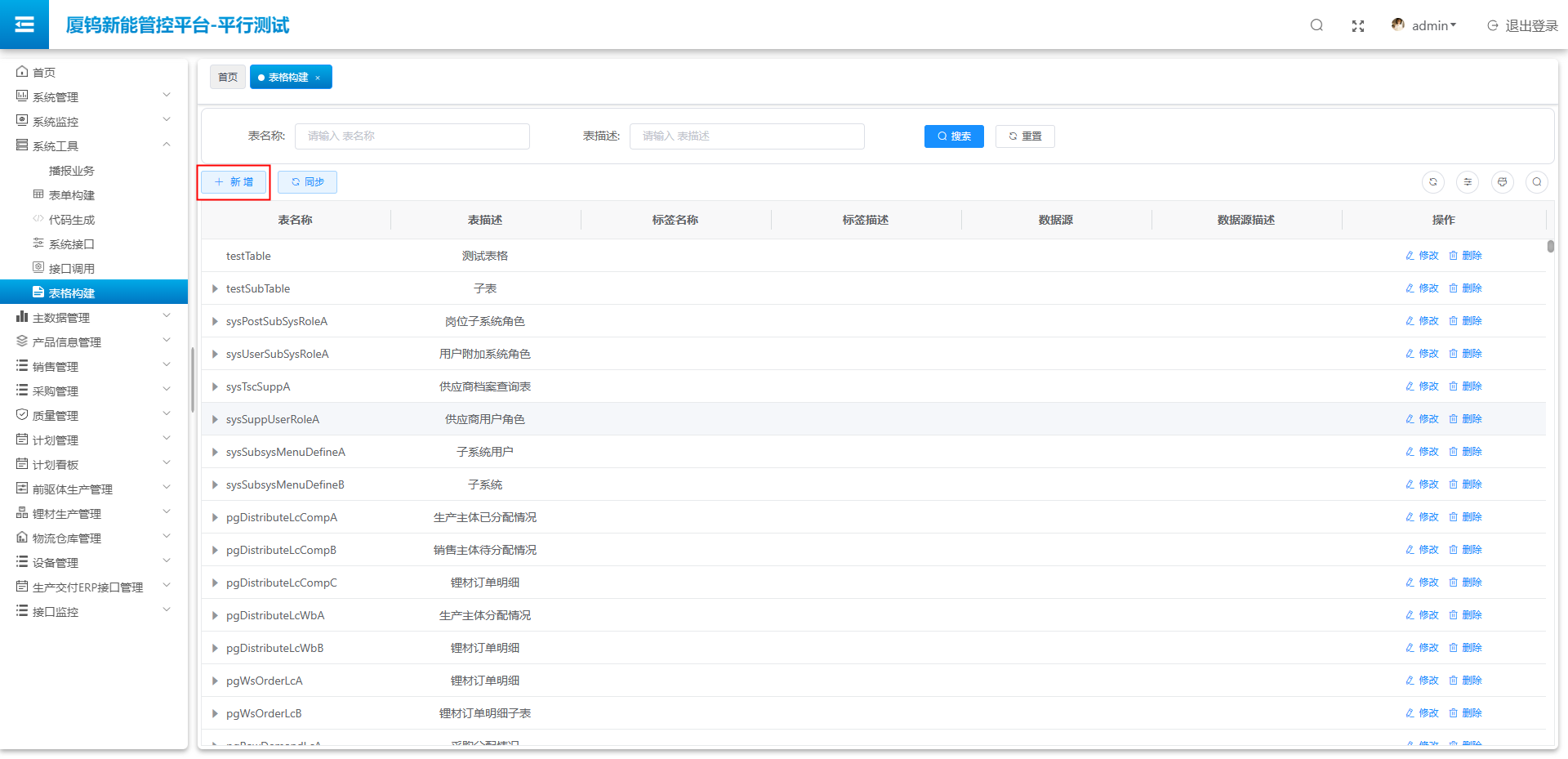Close the 表格构建 tab

(318, 78)
